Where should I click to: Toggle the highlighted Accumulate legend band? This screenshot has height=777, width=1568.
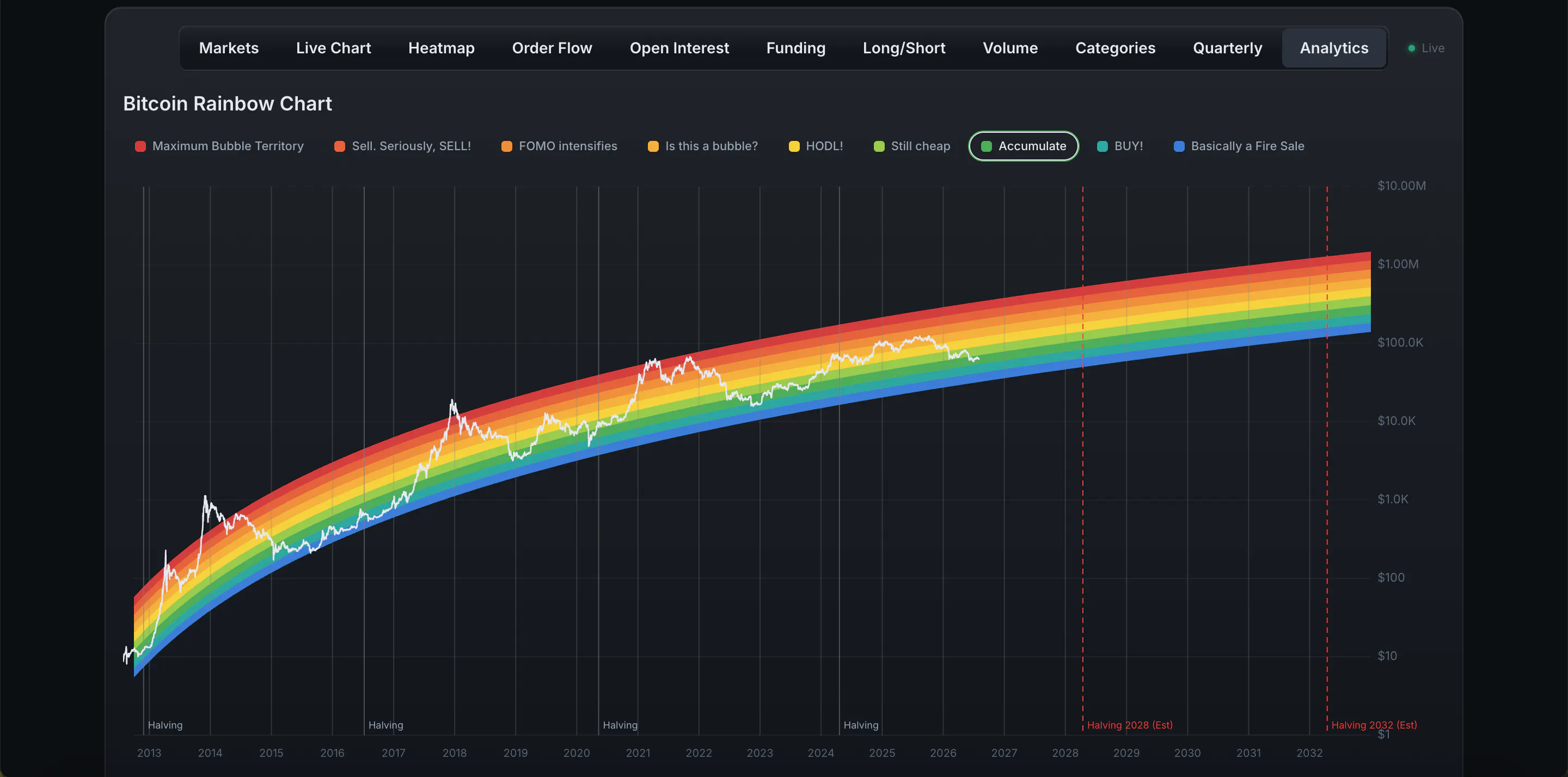tap(1023, 146)
